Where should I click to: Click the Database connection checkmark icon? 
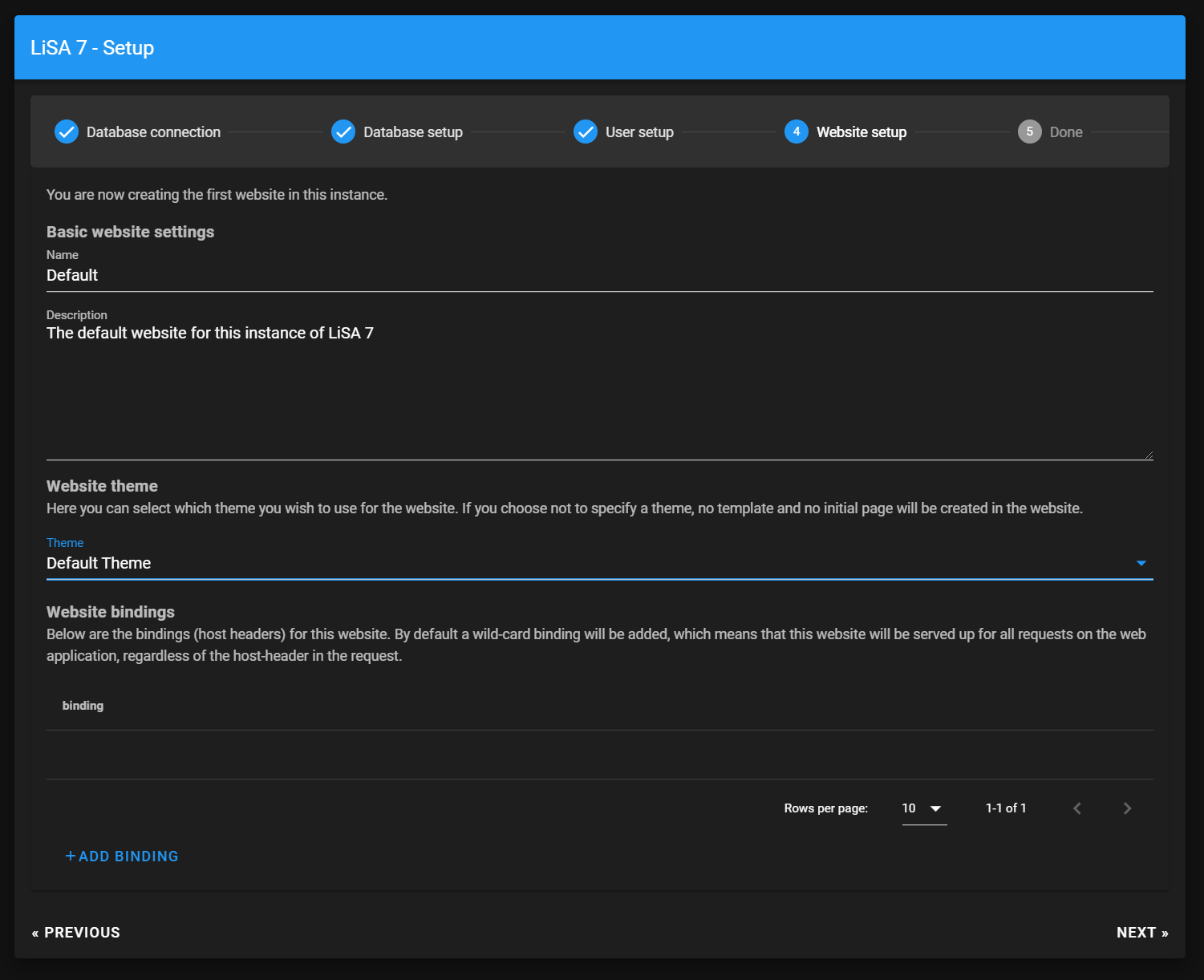point(67,132)
